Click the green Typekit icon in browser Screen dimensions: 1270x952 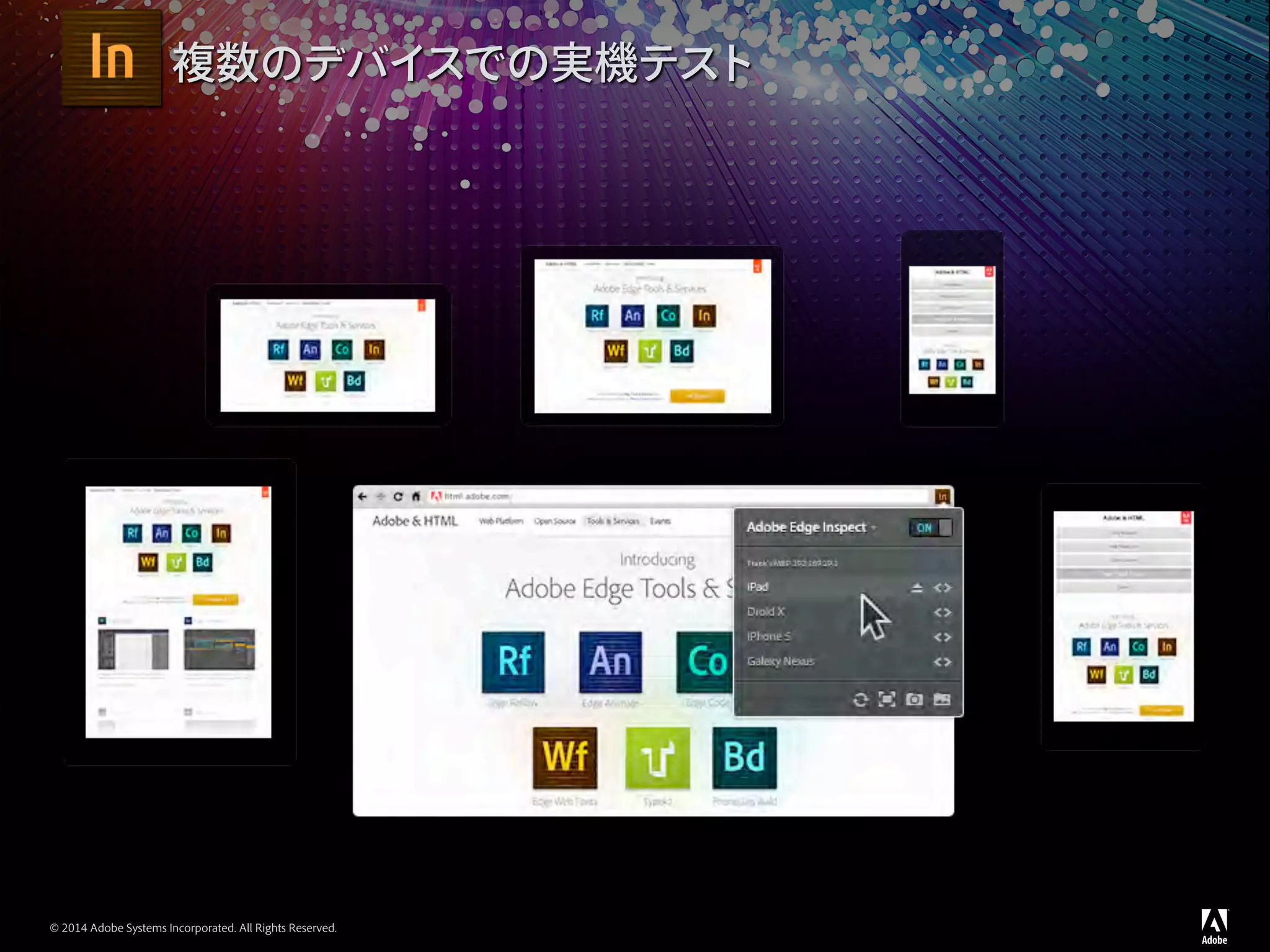pos(657,758)
